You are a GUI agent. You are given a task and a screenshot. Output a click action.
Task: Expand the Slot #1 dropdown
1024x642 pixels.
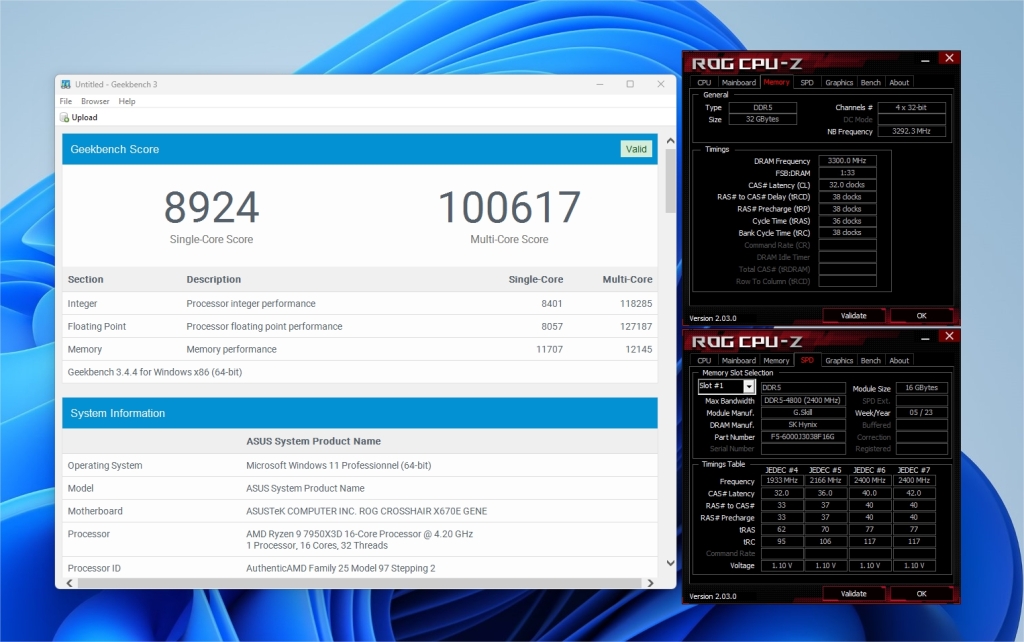[x=749, y=387]
